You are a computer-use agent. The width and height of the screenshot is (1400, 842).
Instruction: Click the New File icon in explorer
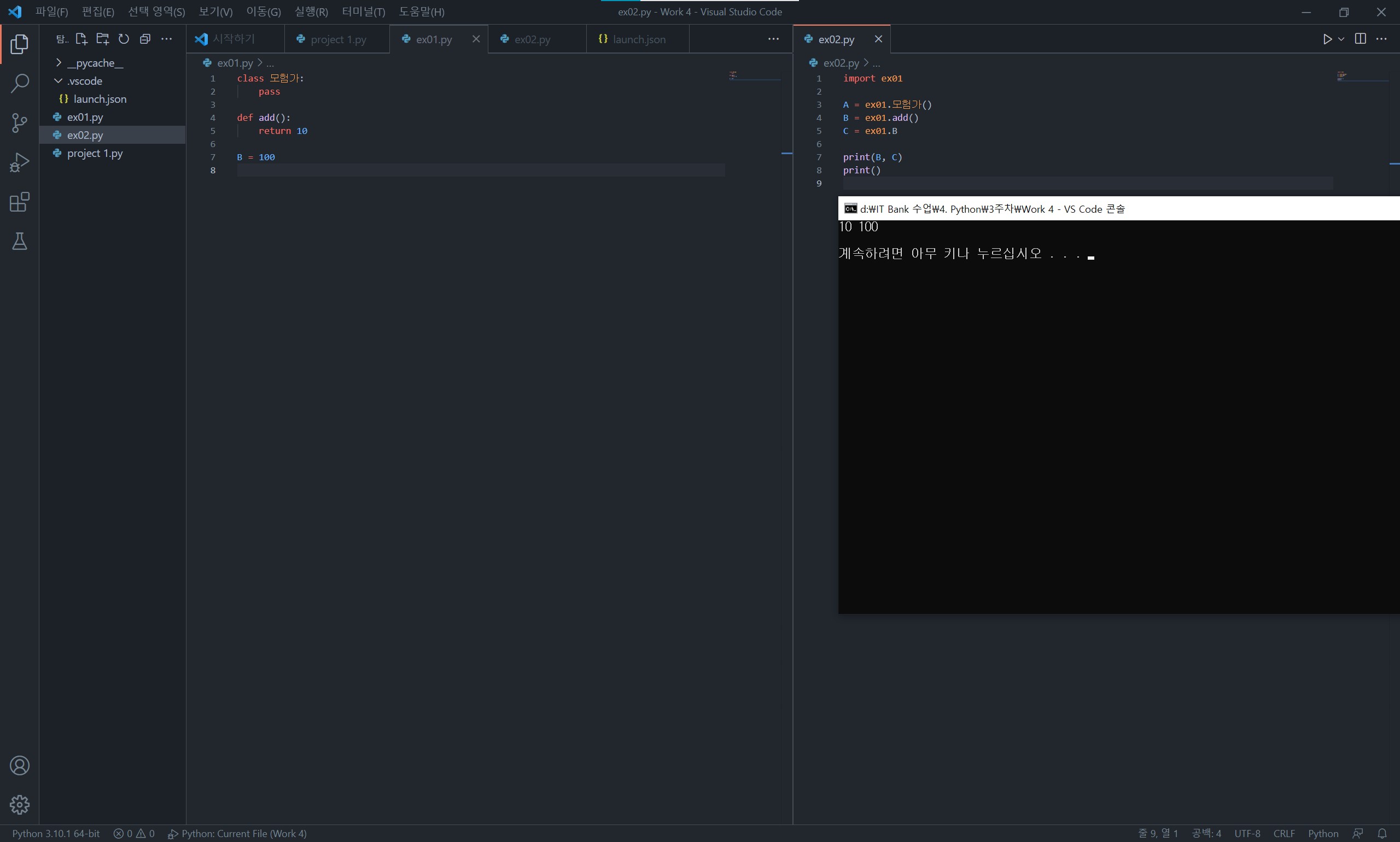[x=81, y=39]
